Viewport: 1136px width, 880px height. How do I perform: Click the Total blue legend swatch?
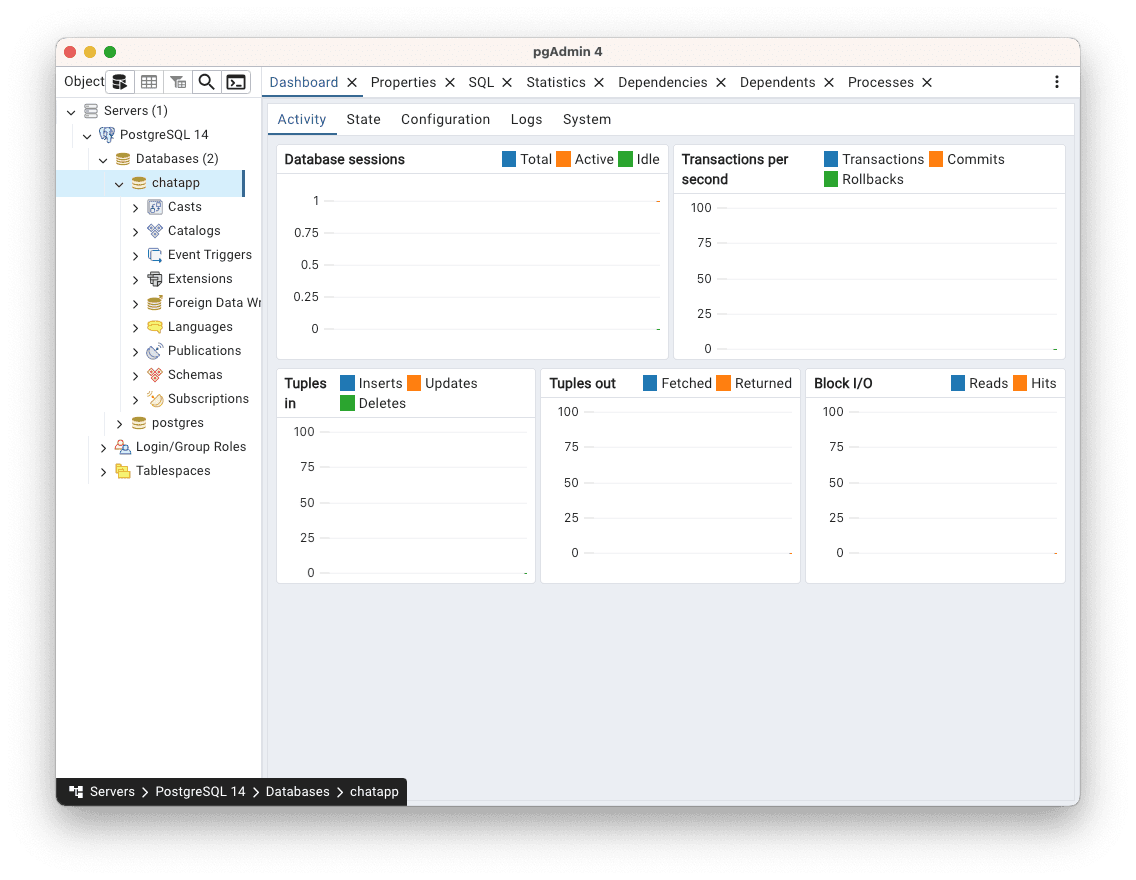point(509,159)
